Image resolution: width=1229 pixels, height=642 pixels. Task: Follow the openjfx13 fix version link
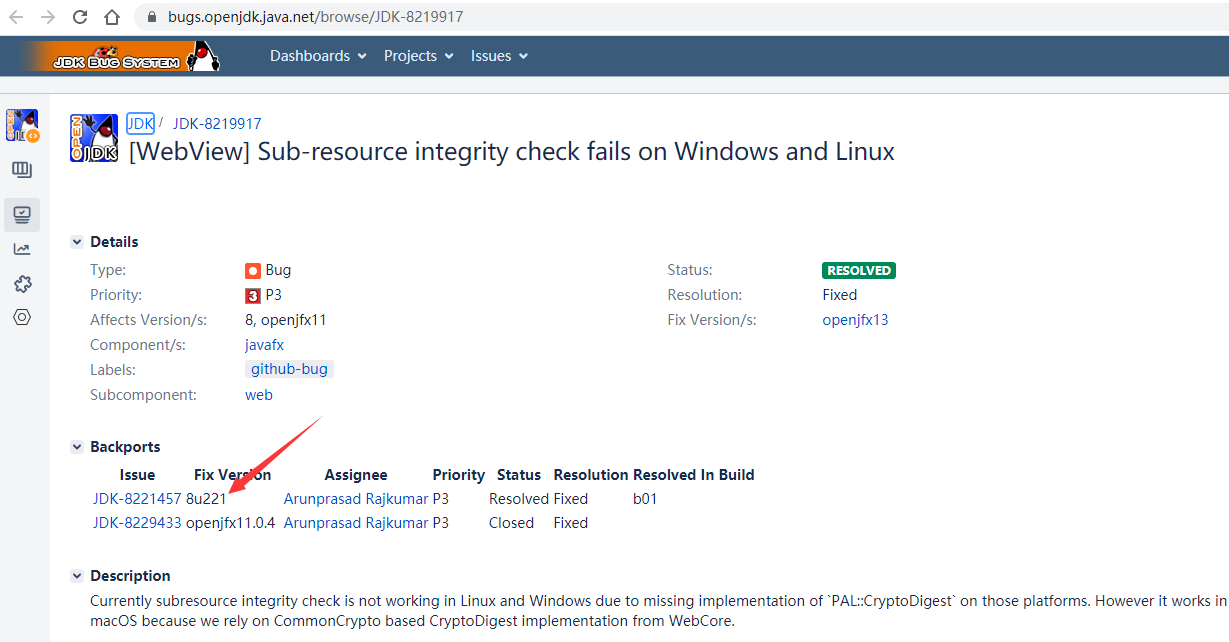(x=855, y=319)
